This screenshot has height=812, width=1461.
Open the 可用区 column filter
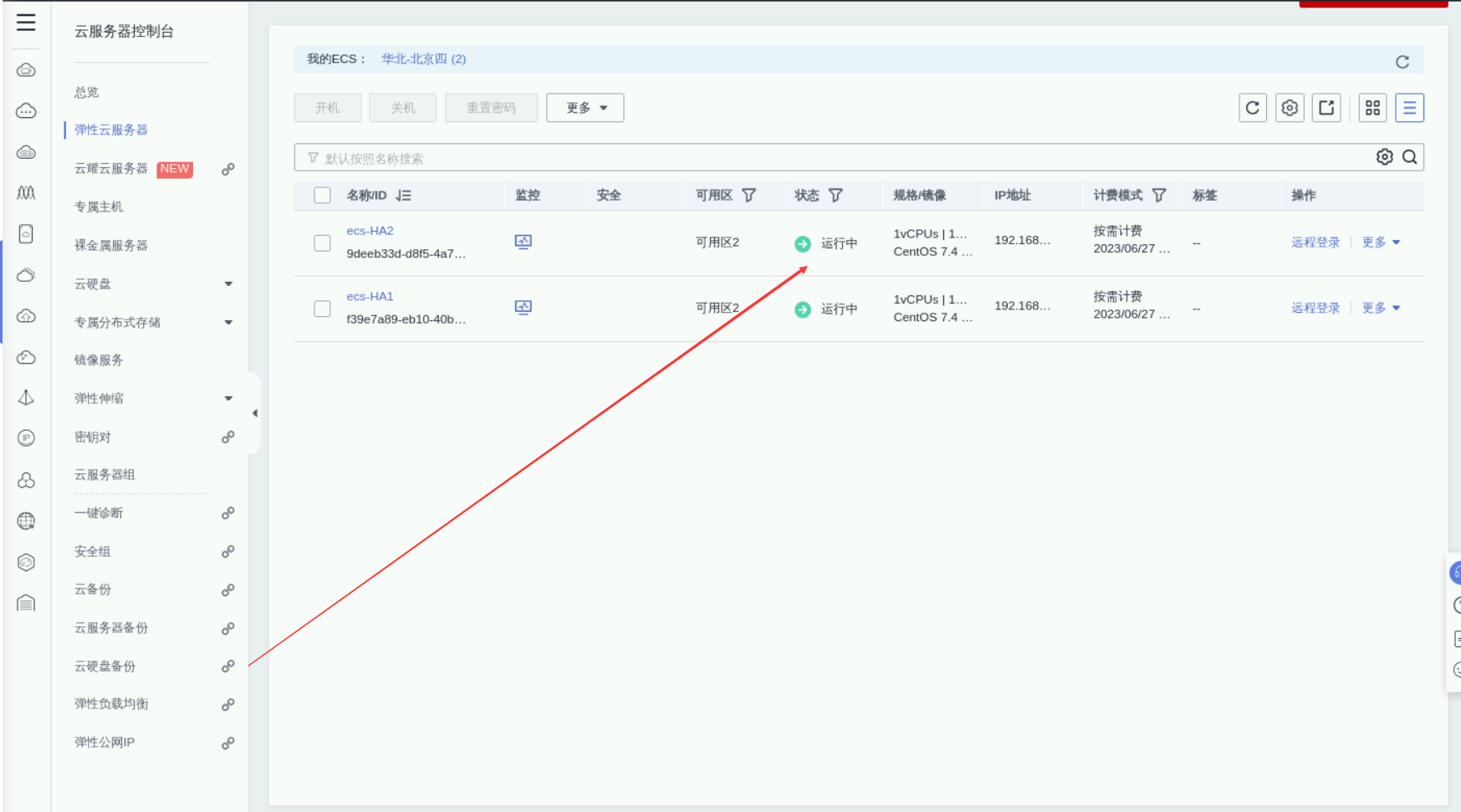tap(749, 196)
